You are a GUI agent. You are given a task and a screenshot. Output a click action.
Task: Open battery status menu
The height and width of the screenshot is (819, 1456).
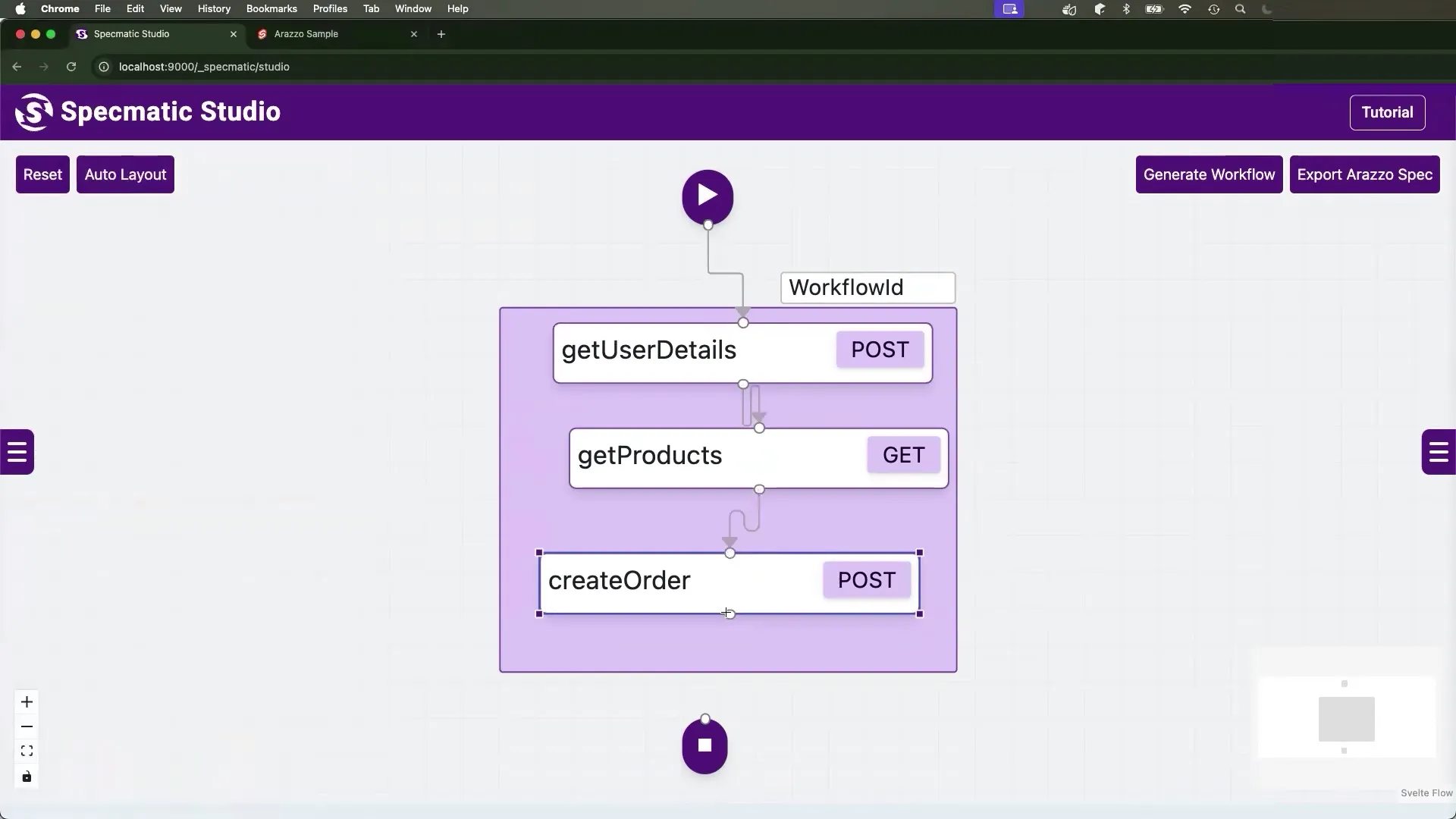click(1154, 9)
